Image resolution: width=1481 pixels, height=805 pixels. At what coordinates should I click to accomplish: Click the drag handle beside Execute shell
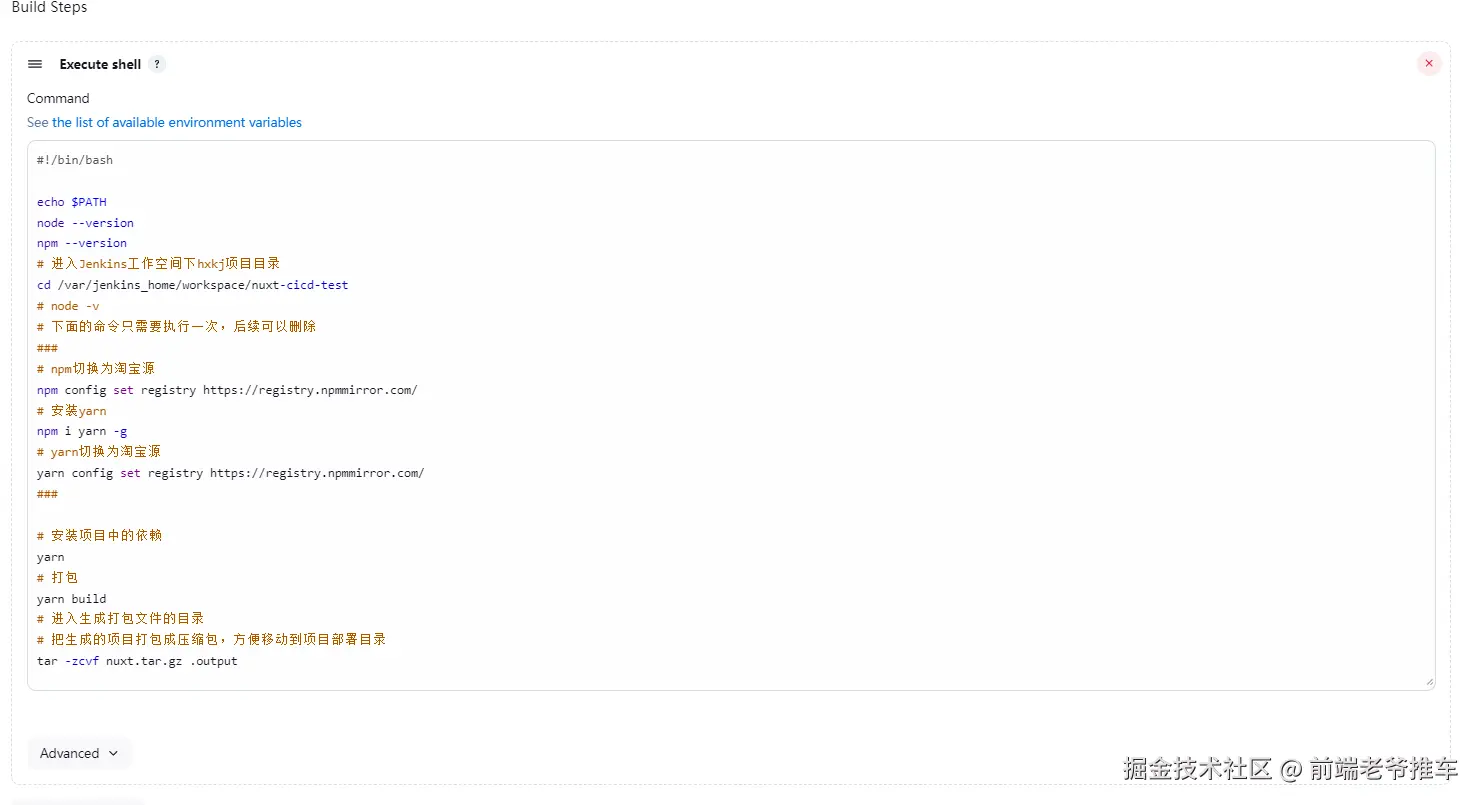(35, 64)
